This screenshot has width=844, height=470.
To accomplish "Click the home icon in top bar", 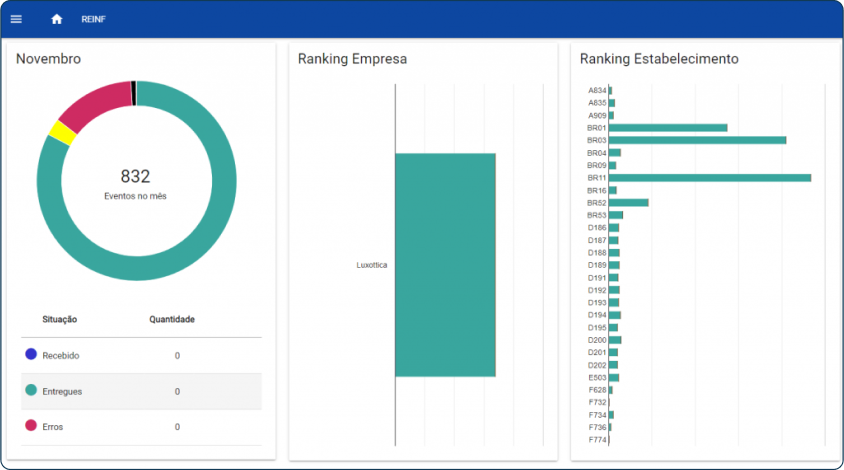I will pyautogui.click(x=57, y=19).
